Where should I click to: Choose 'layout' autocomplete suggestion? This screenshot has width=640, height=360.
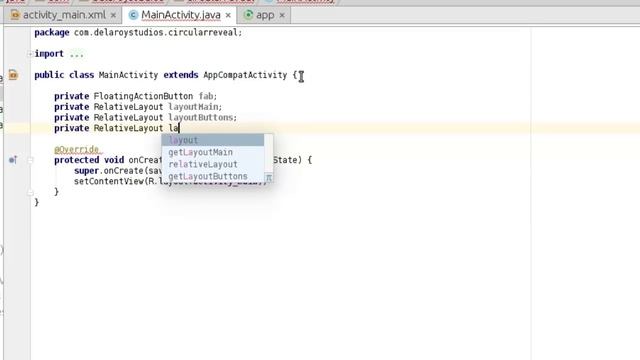(x=213, y=140)
